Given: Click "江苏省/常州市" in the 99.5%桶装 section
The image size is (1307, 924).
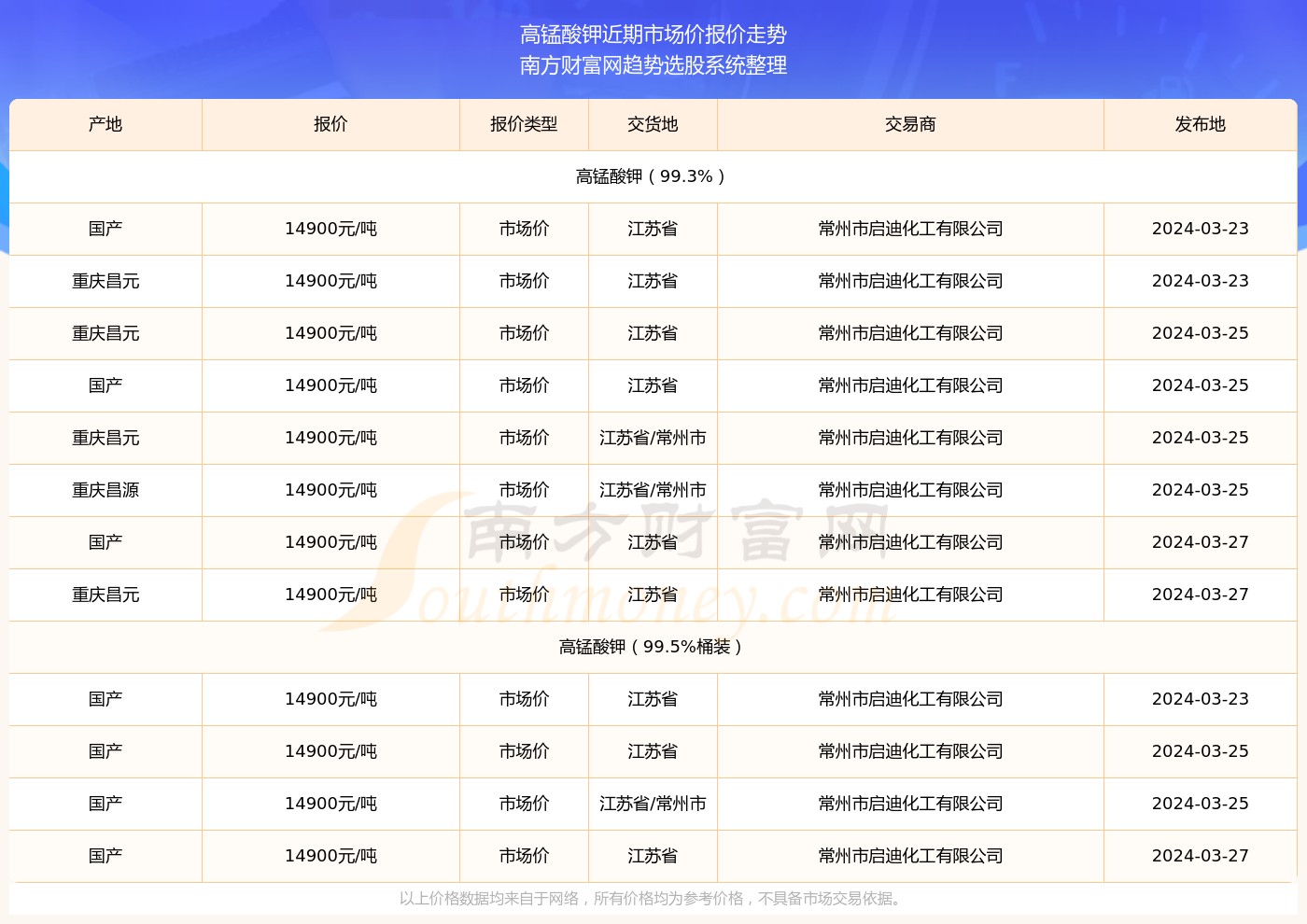Looking at the screenshot, I should coord(653,804).
